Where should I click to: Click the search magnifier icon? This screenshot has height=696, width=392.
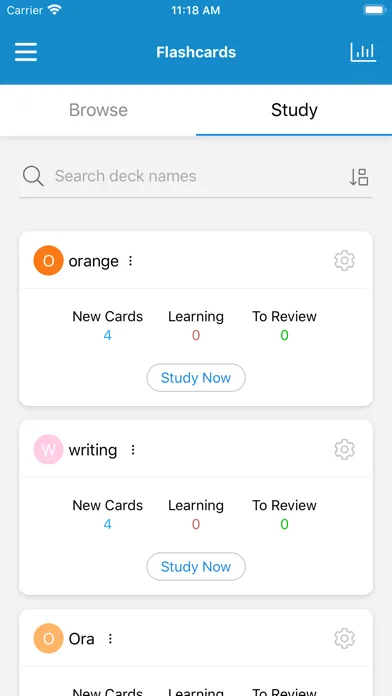(33, 176)
